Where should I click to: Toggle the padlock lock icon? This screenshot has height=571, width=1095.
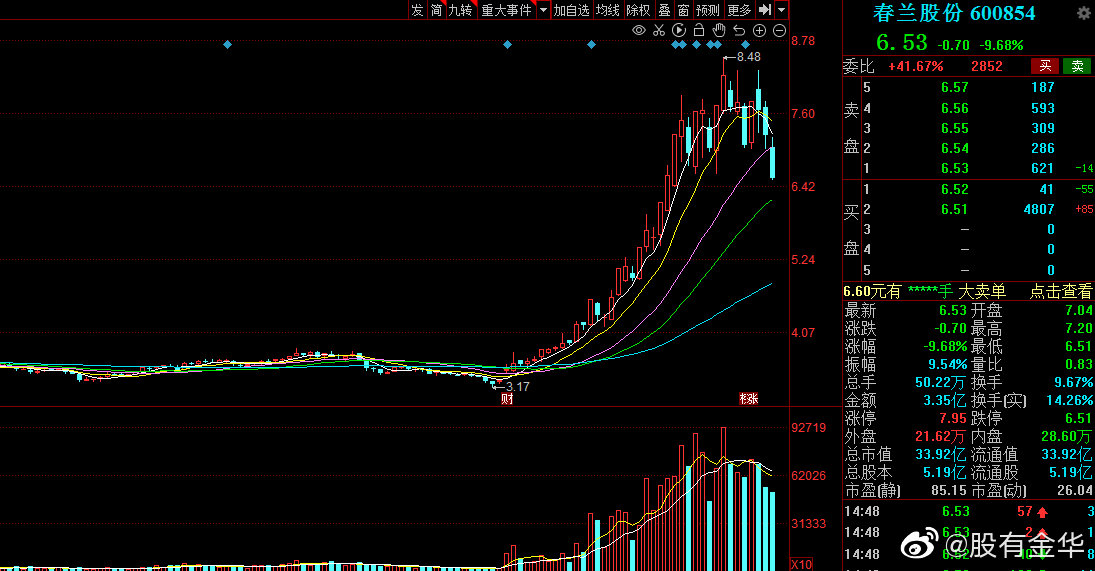[698, 31]
